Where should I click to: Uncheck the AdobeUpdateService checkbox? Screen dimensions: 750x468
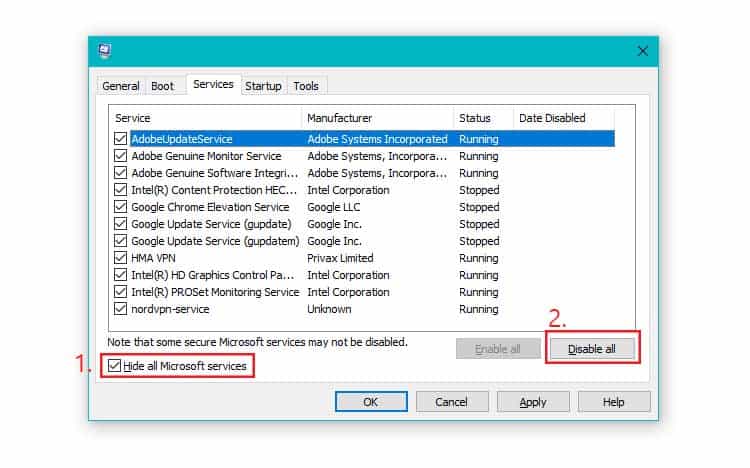[121, 139]
